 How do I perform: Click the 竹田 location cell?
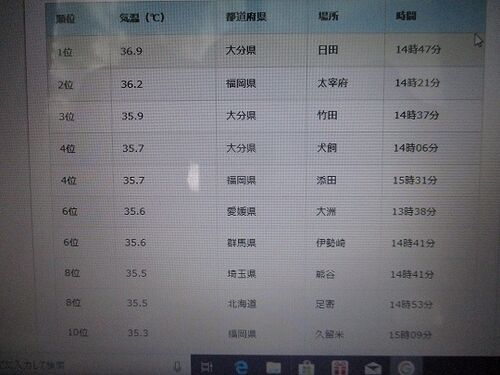click(327, 115)
